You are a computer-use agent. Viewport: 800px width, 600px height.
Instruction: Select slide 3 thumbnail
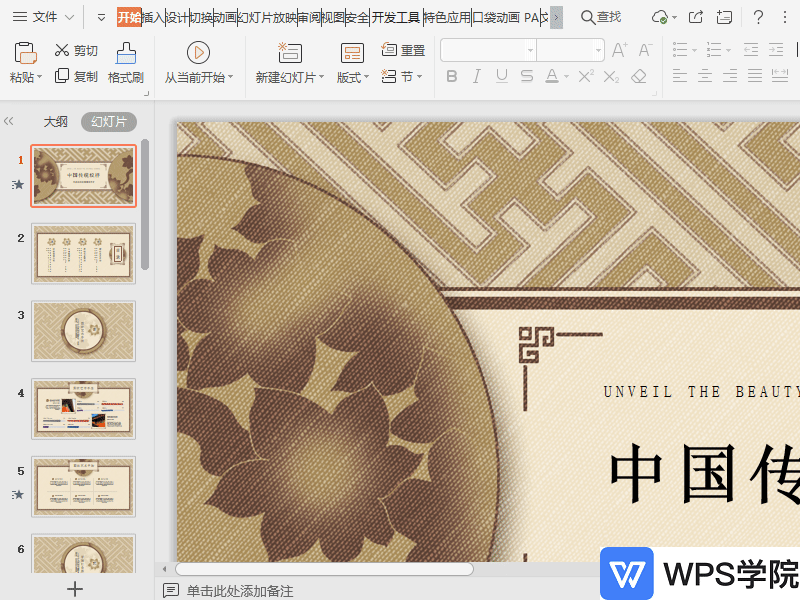pyautogui.click(x=83, y=330)
